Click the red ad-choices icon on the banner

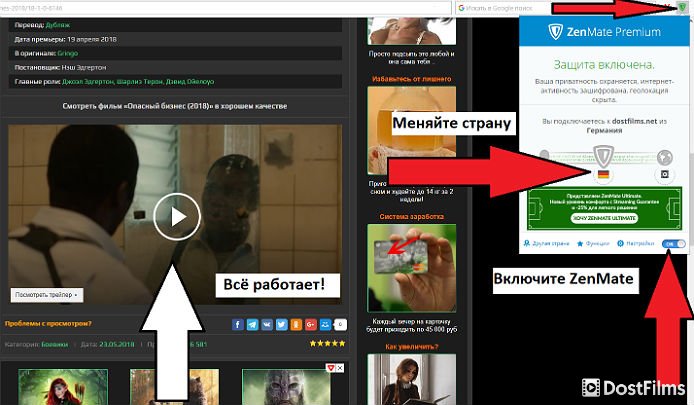(x=331, y=368)
